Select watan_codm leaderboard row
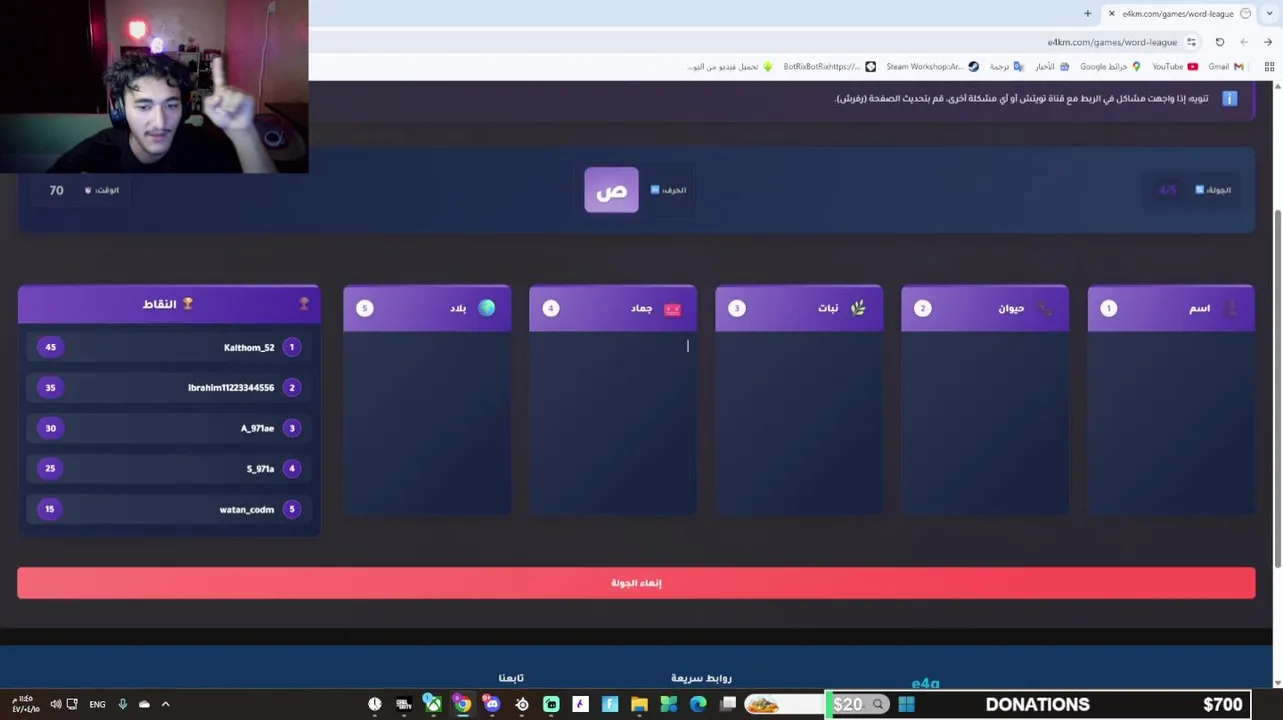This screenshot has width=1283, height=720. coord(168,509)
